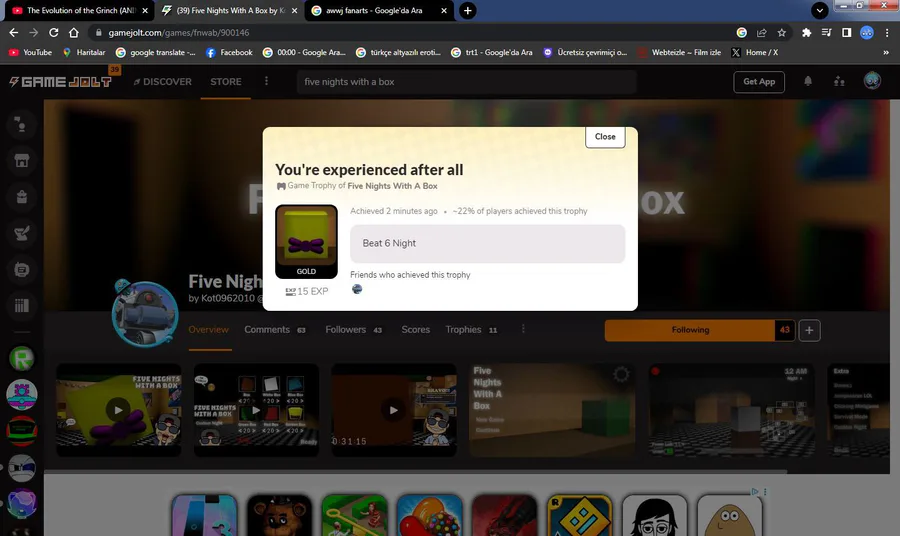This screenshot has height=536, width=900.
Task: Go back in browser history
Action: 14,33
